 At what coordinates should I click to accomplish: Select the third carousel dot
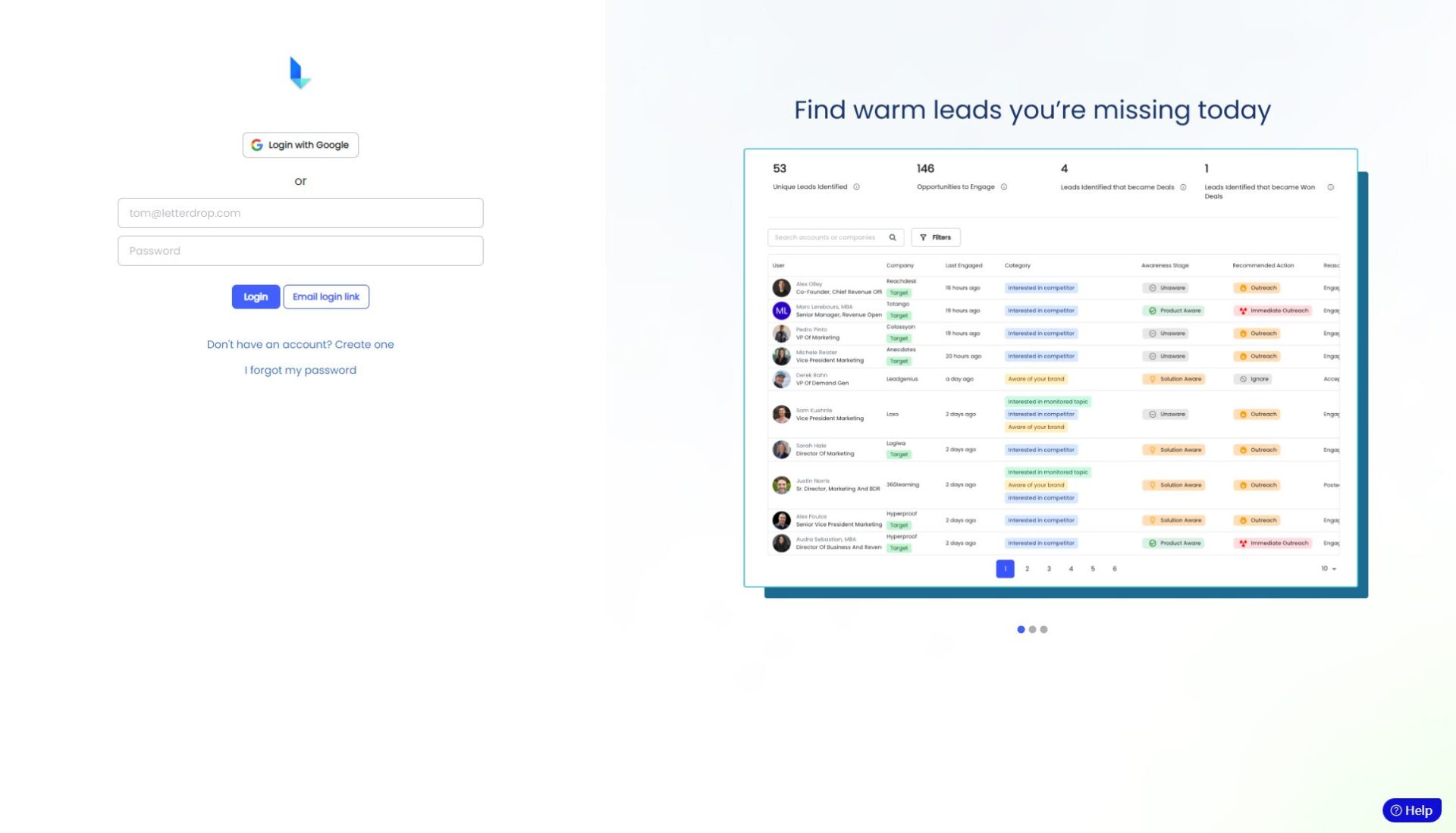1043,629
